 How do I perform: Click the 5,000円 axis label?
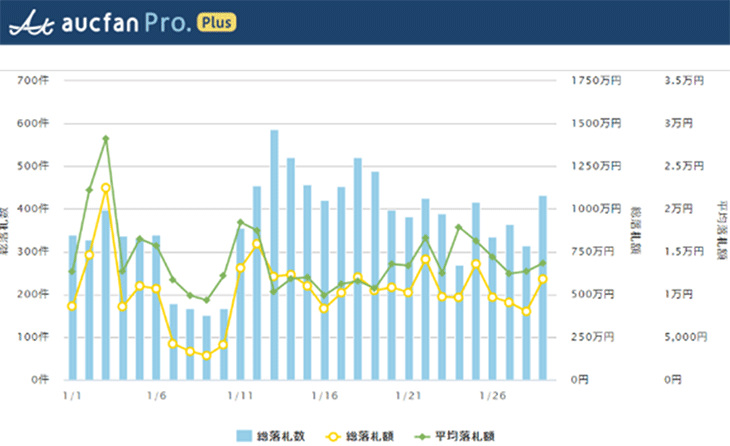pos(686,337)
